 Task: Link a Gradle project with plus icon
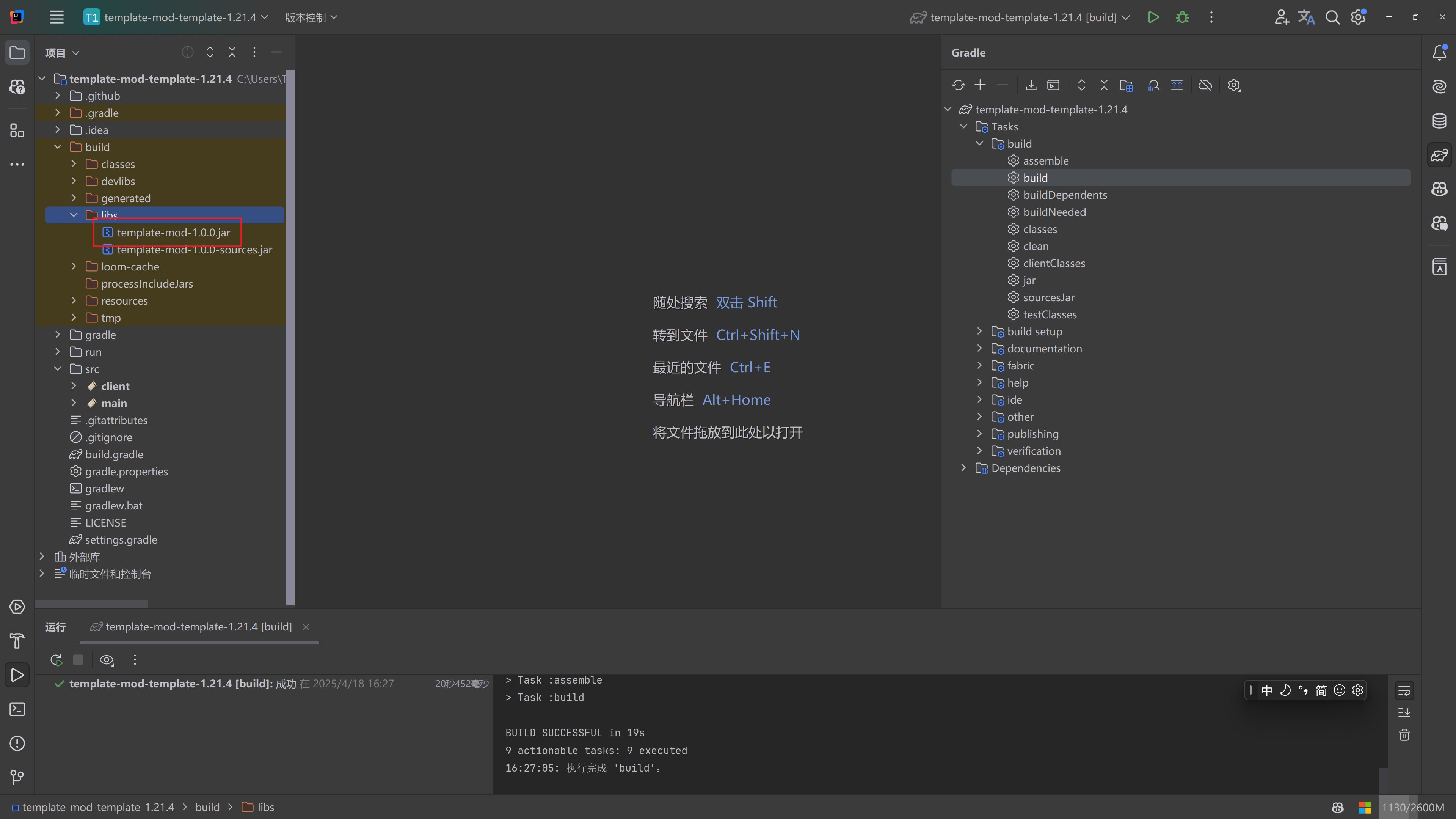(980, 85)
